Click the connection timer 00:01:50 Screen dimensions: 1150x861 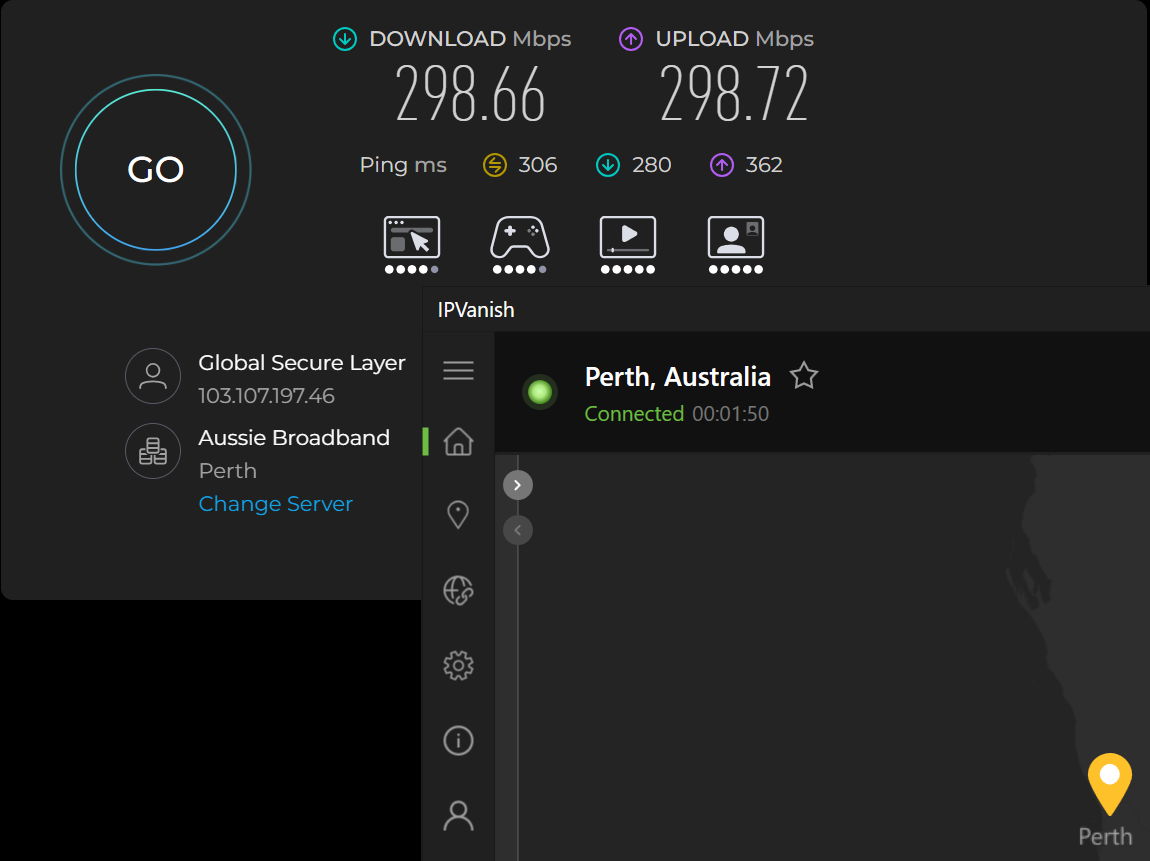(x=730, y=414)
